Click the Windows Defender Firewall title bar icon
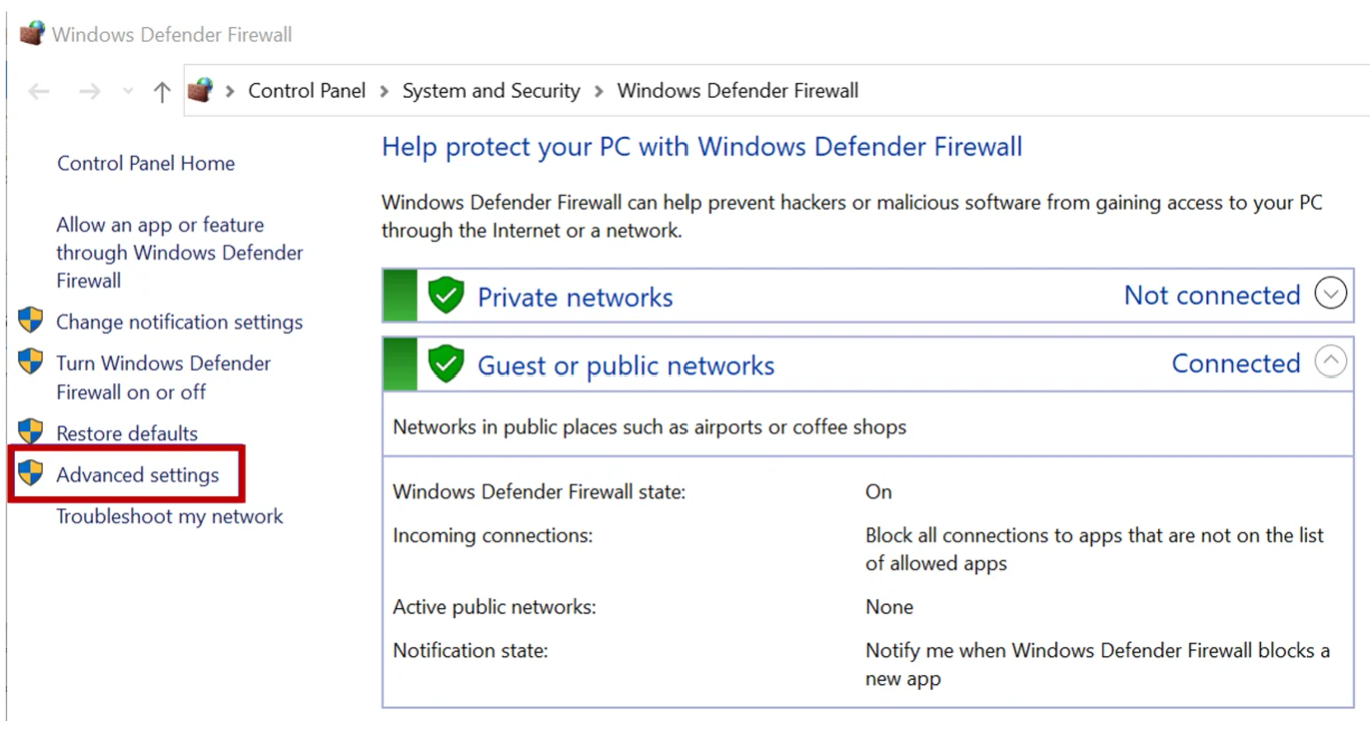Viewport: 1370px width, 750px height. tap(32, 34)
